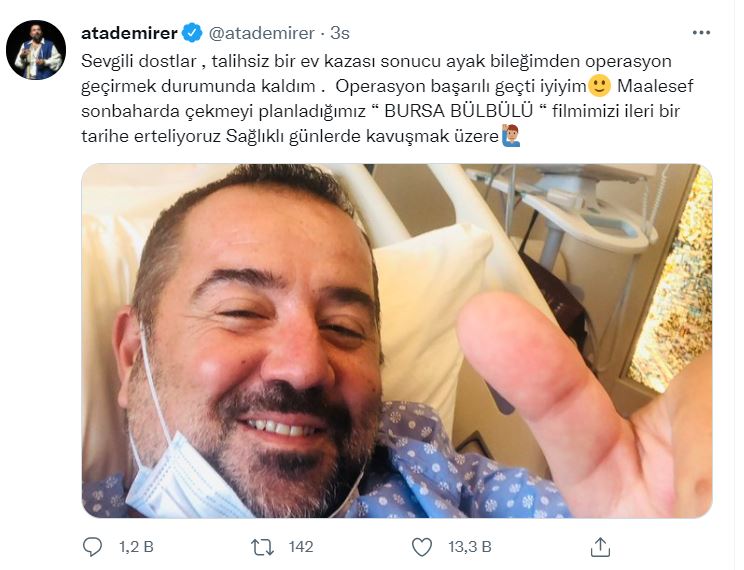The image size is (744, 570).
Task: Click the 3s tweet timestamp
Action: pyautogui.click(x=340, y=33)
